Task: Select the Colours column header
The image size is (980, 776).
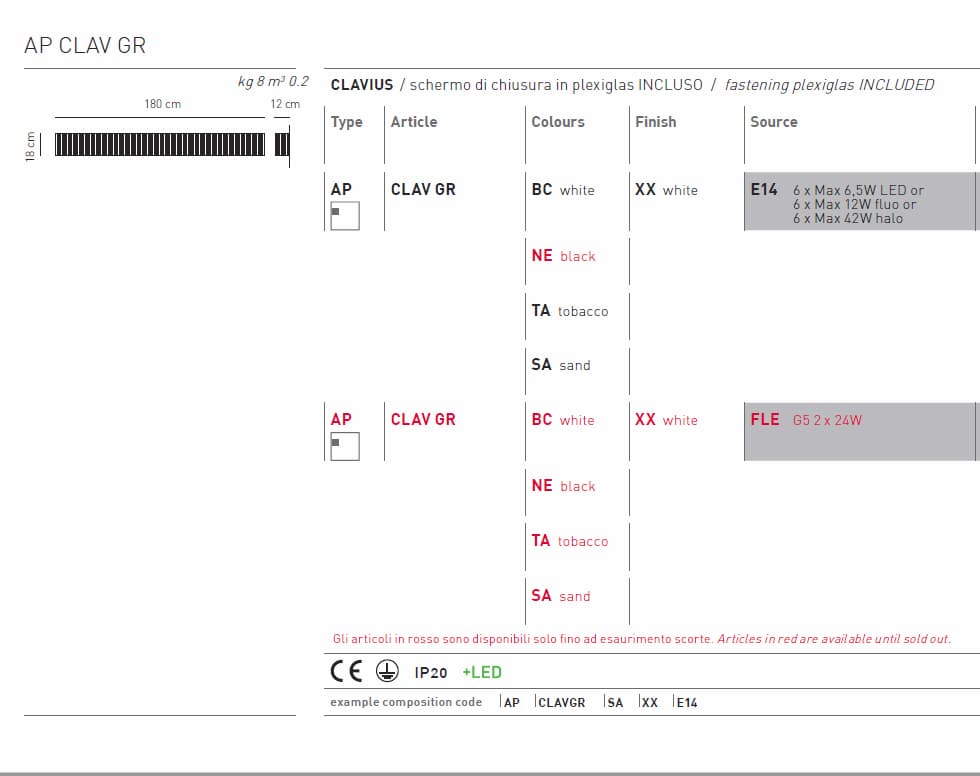Action: pyautogui.click(x=558, y=122)
